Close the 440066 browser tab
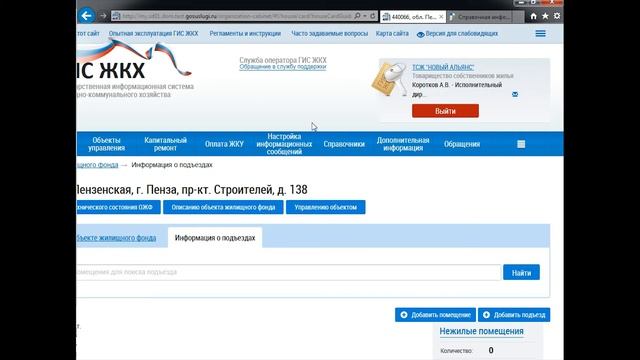This screenshot has width=640, height=360. [x=441, y=17]
